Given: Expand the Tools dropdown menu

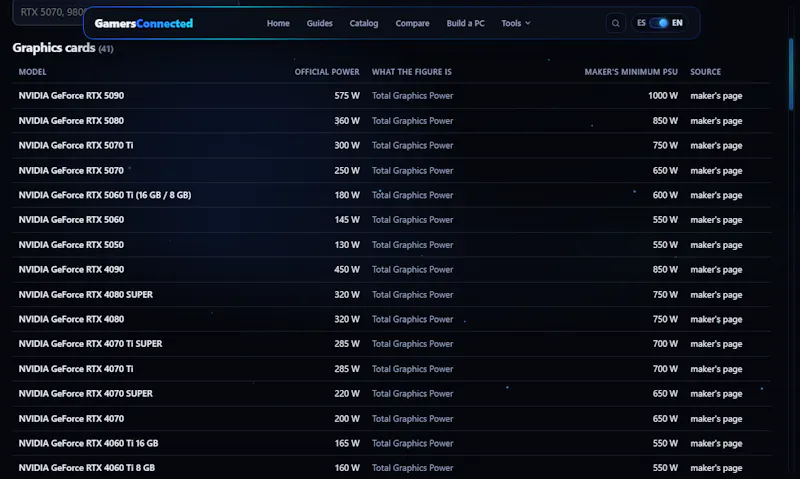Looking at the screenshot, I should tap(516, 23).
